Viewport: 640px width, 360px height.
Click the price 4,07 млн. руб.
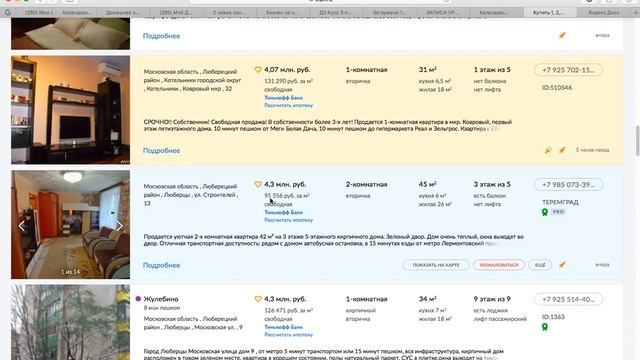click(287, 70)
